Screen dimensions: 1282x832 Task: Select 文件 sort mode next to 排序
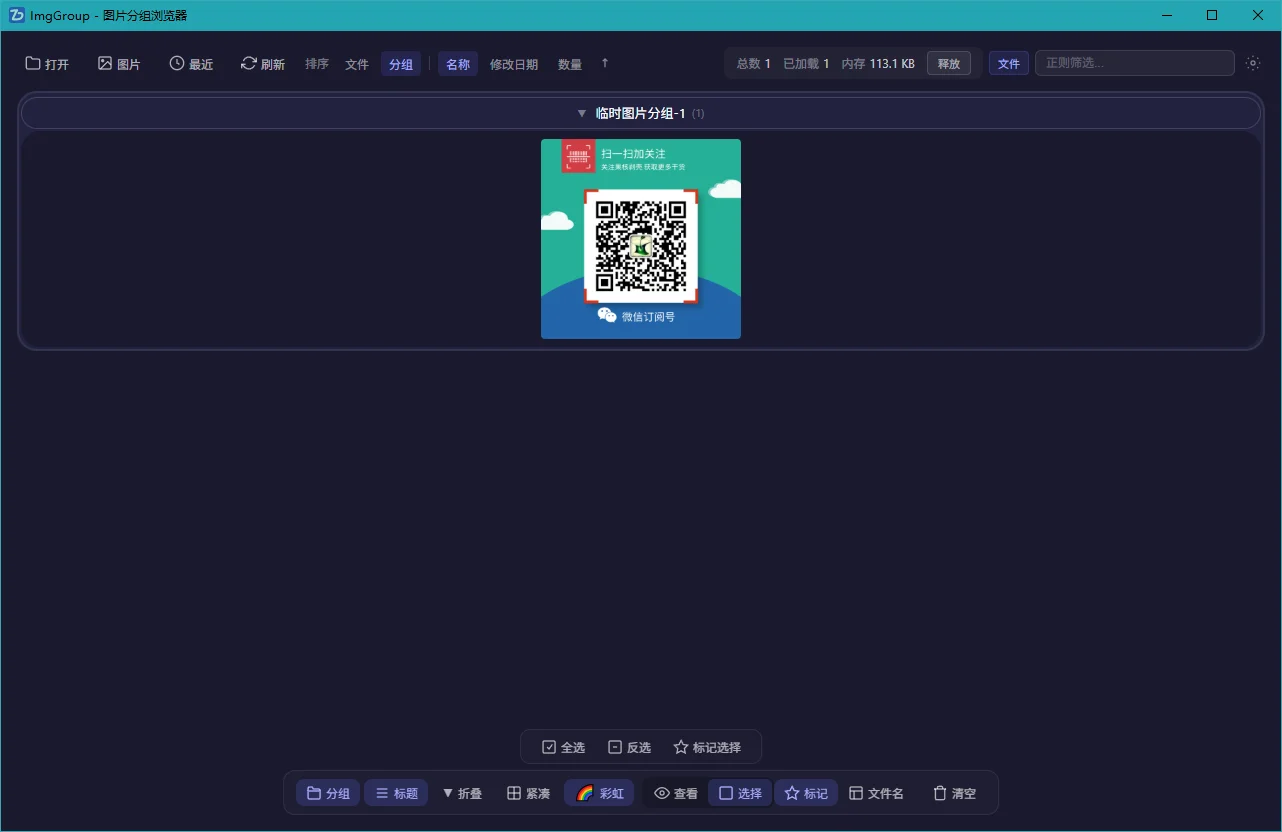coord(357,64)
